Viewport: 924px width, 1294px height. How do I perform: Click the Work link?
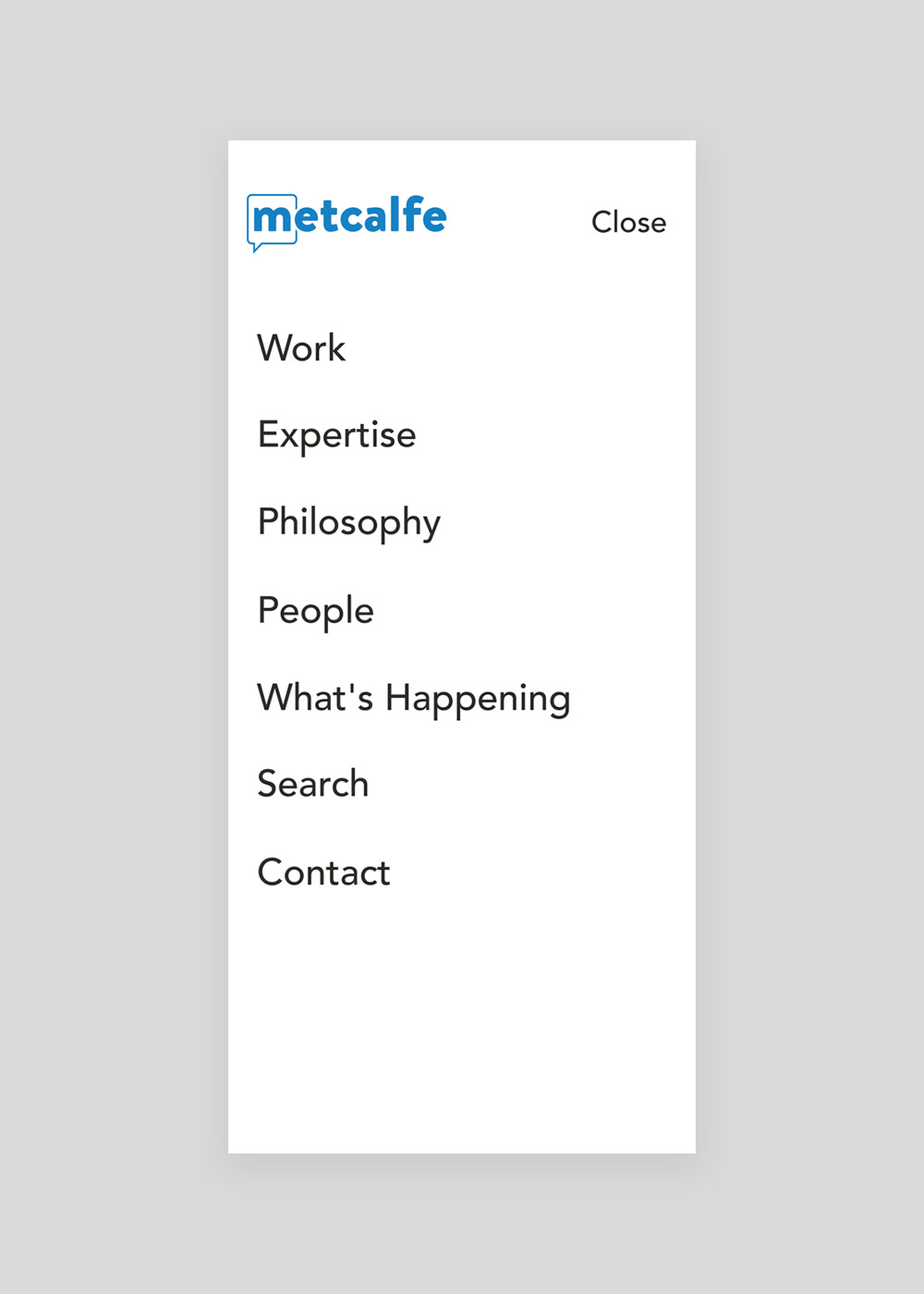[x=301, y=348]
